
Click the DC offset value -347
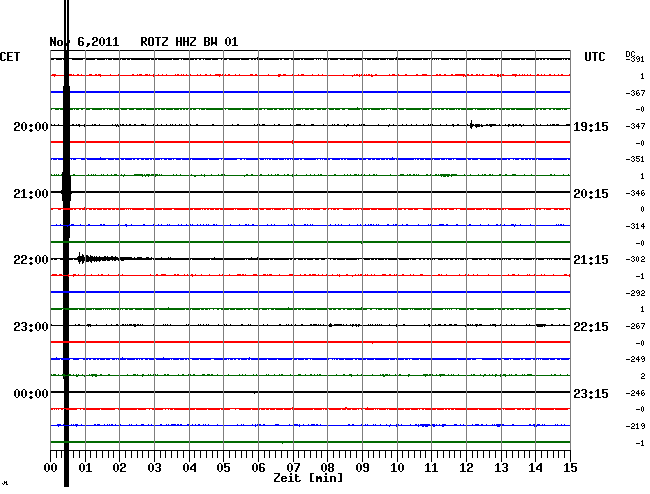coord(635,126)
